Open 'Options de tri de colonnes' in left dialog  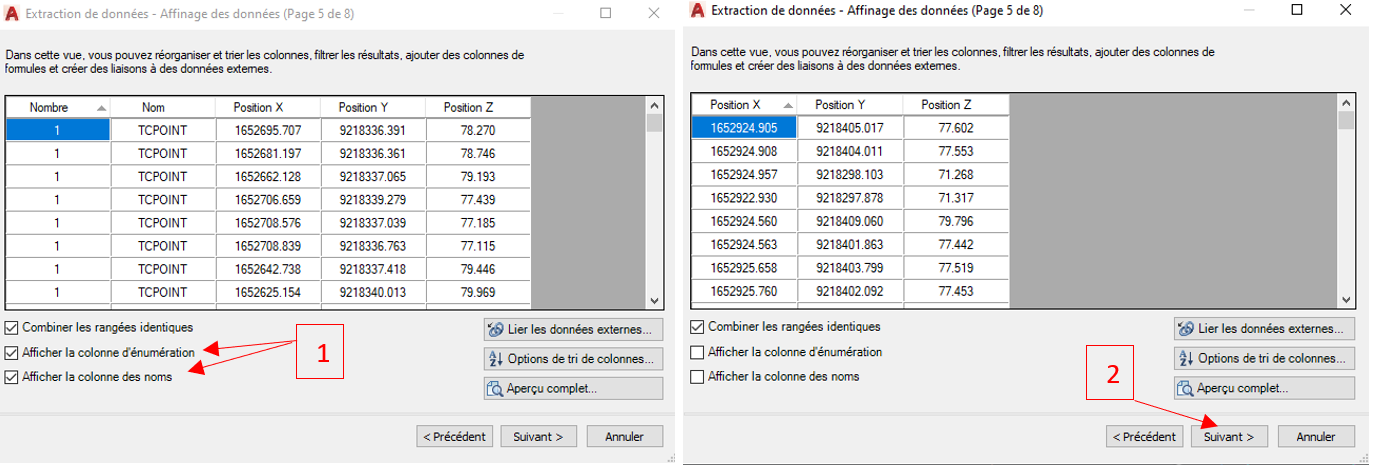[x=573, y=359]
